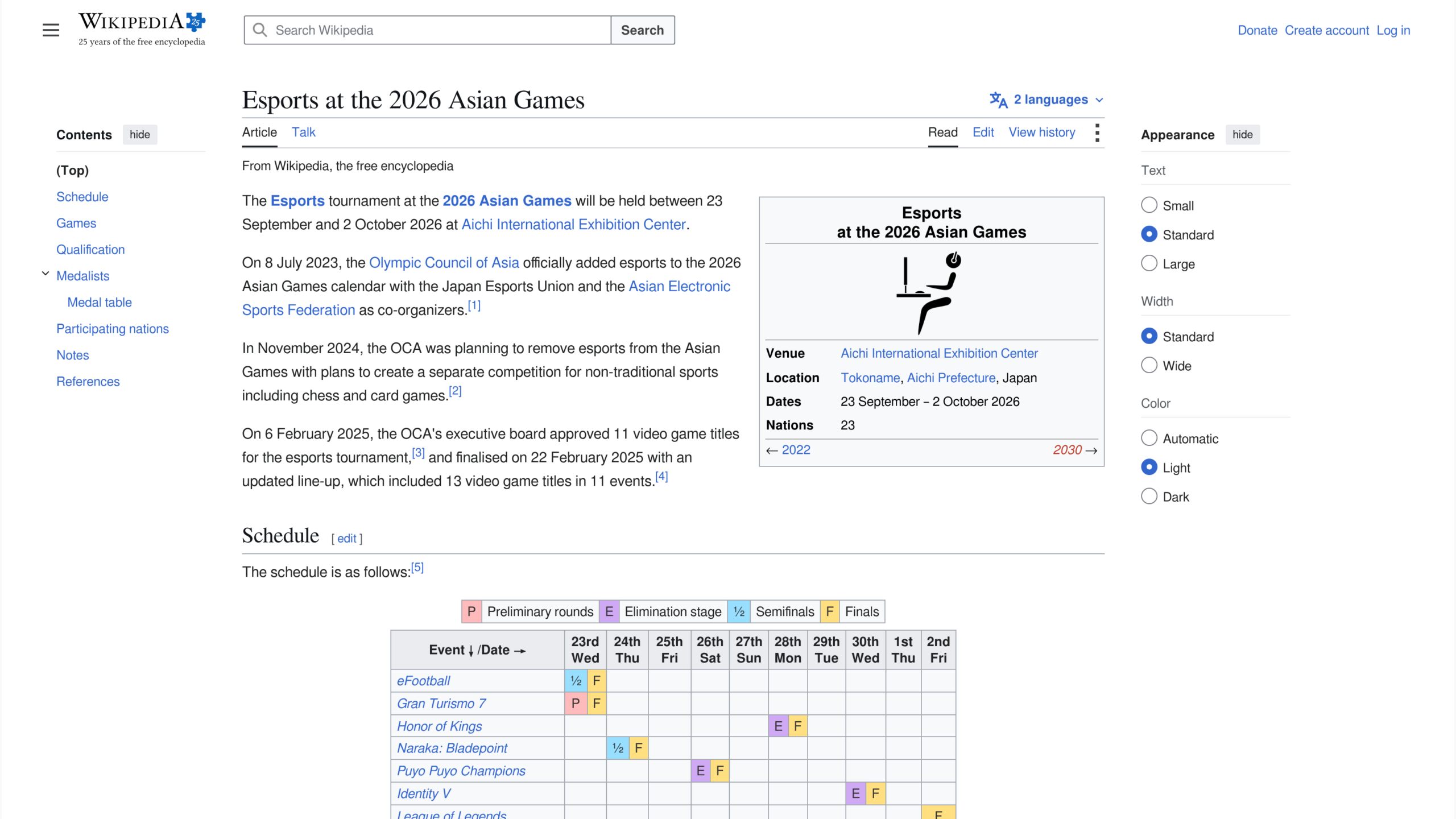Viewport: 1456px width, 819px height.
Task: Select Dark color mode
Action: click(x=1149, y=496)
